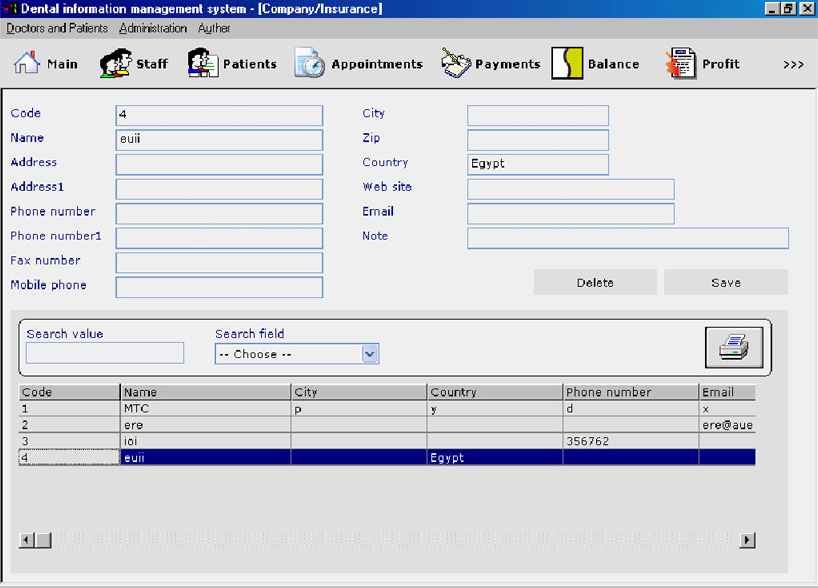Show more toolbar items with >>> arrow
This screenshot has height=588, width=818.
click(x=793, y=65)
